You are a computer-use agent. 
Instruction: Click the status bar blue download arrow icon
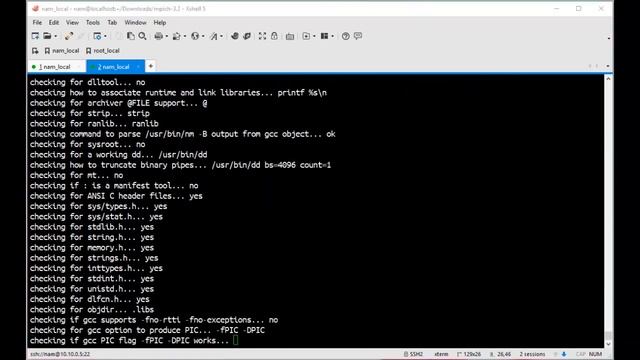tap(564, 354)
